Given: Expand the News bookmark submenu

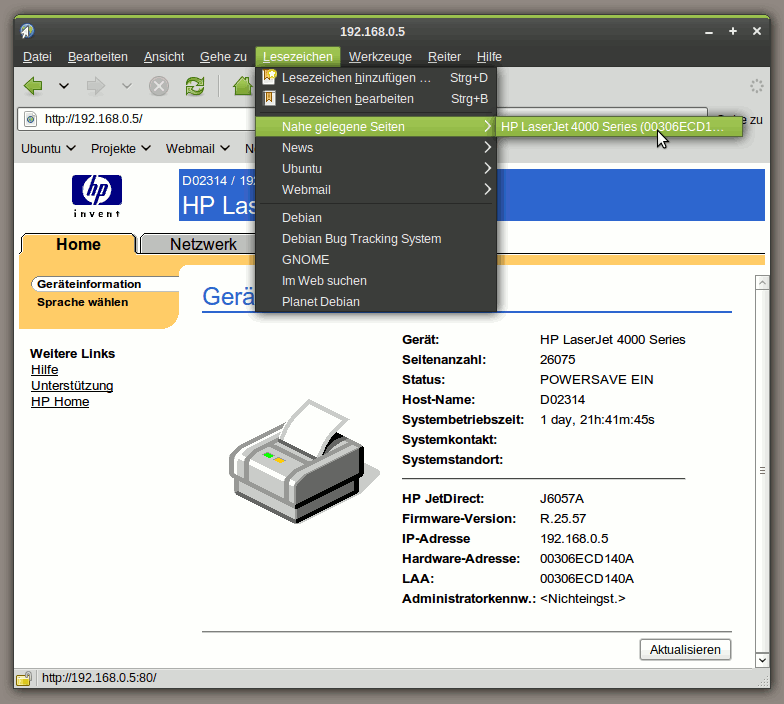Looking at the screenshot, I should point(376,148).
